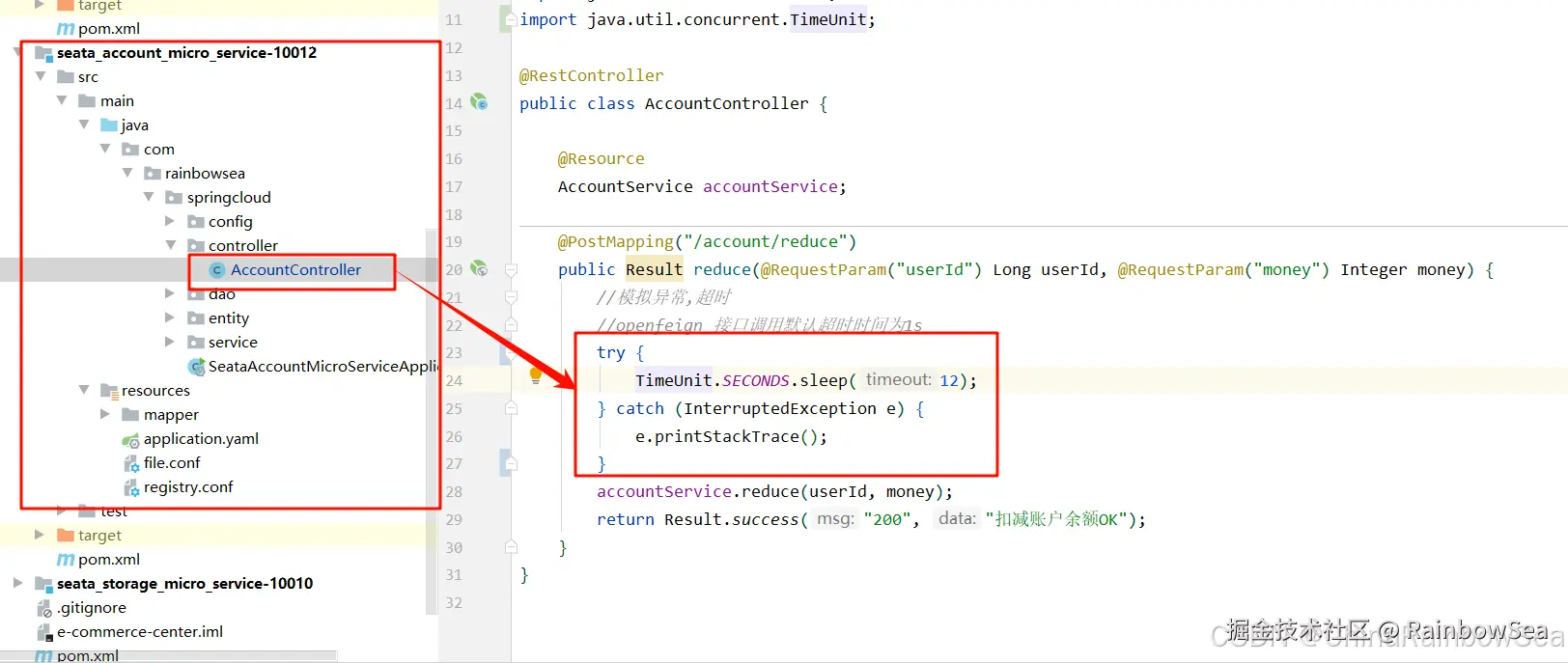This screenshot has width=1568, height=663.
Task: Click the application.yaml file name
Action: point(201,439)
